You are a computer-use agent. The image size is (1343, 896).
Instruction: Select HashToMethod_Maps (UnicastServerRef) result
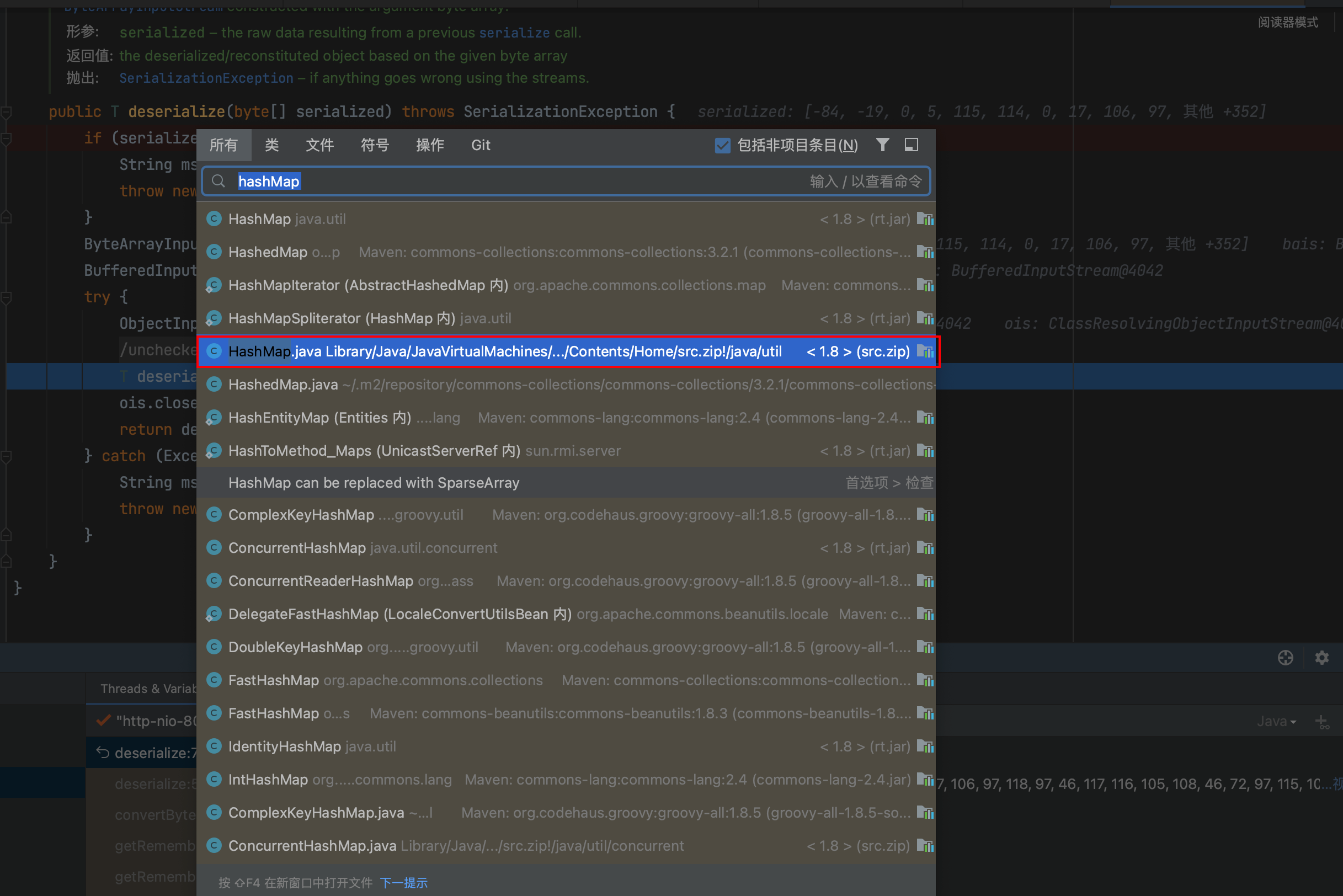click(566, 451)
